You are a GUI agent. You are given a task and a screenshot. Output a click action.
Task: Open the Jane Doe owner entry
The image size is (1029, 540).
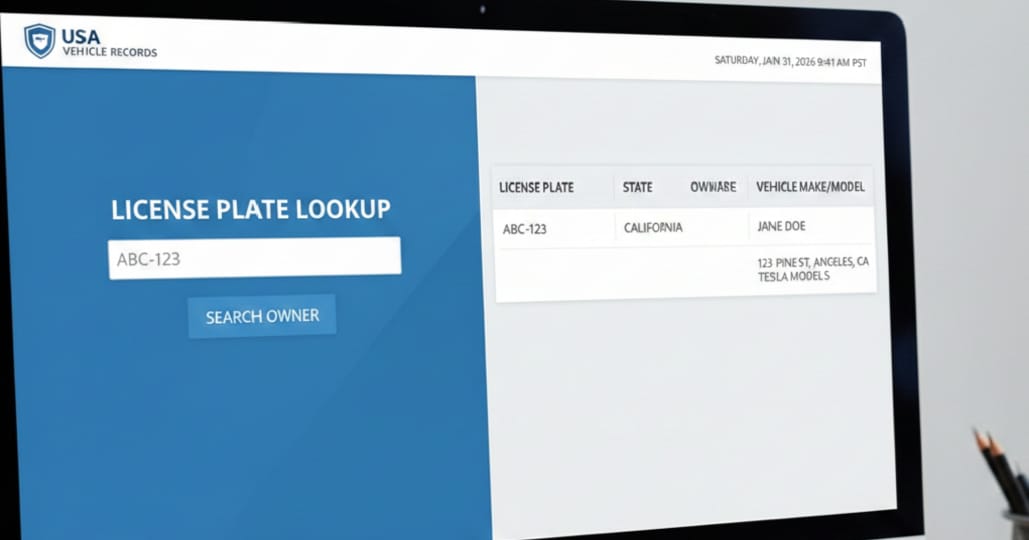pos(782,227)
